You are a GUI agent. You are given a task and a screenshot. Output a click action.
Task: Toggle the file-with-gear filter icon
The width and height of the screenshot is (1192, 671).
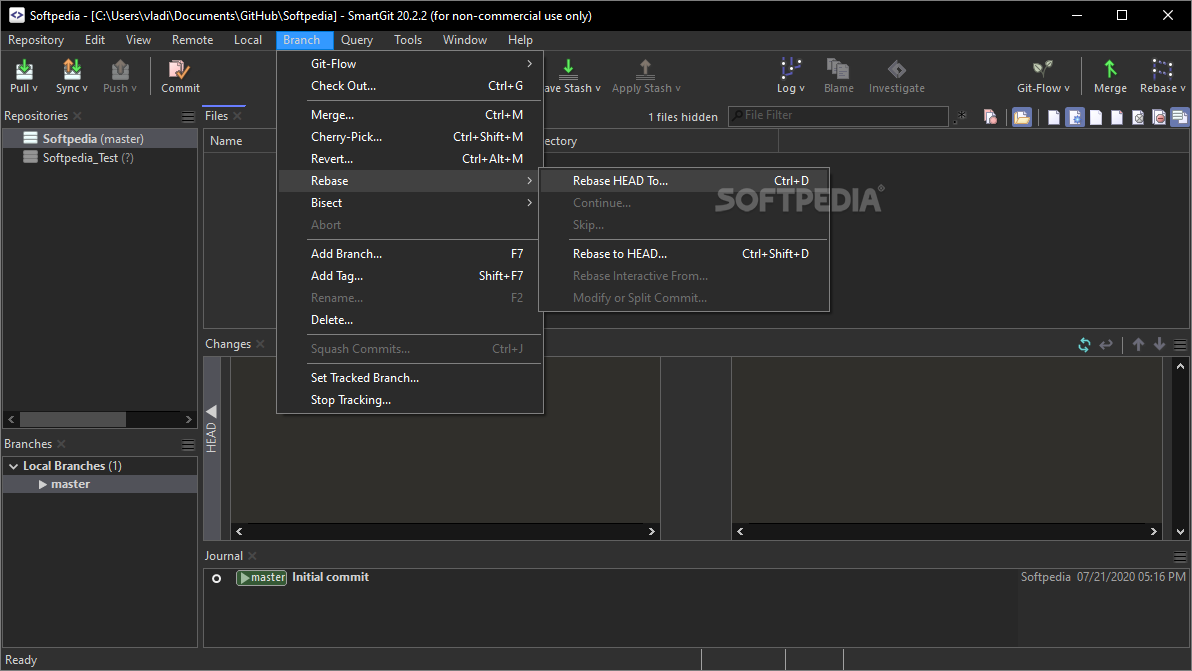[1075, 117]
